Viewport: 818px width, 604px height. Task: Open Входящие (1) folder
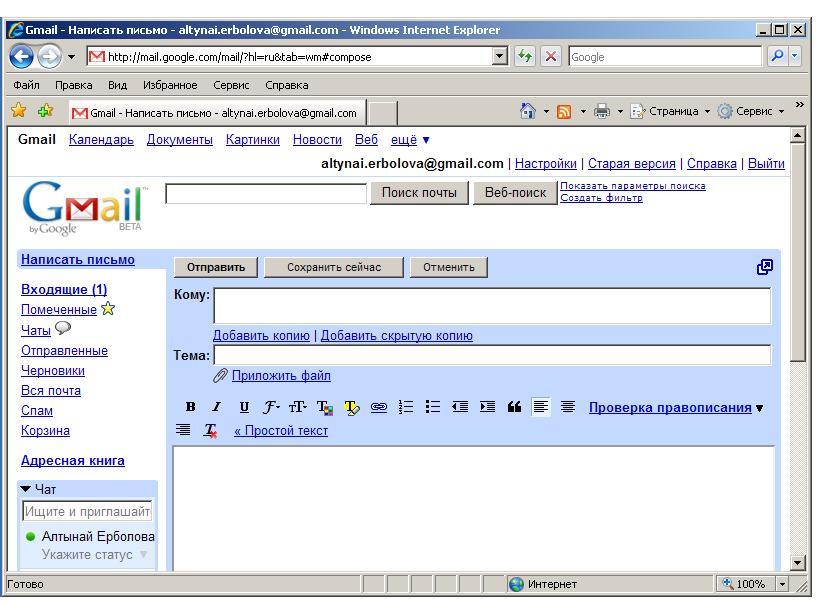[x=64, y=289]
